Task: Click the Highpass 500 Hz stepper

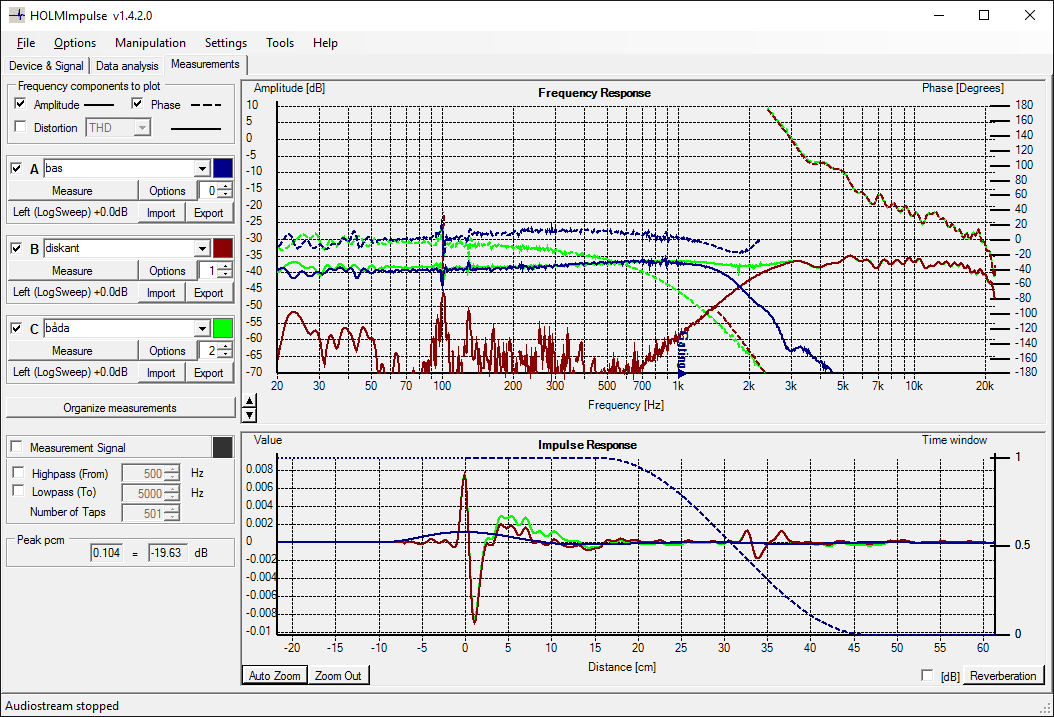Action: tap(172, 474)
